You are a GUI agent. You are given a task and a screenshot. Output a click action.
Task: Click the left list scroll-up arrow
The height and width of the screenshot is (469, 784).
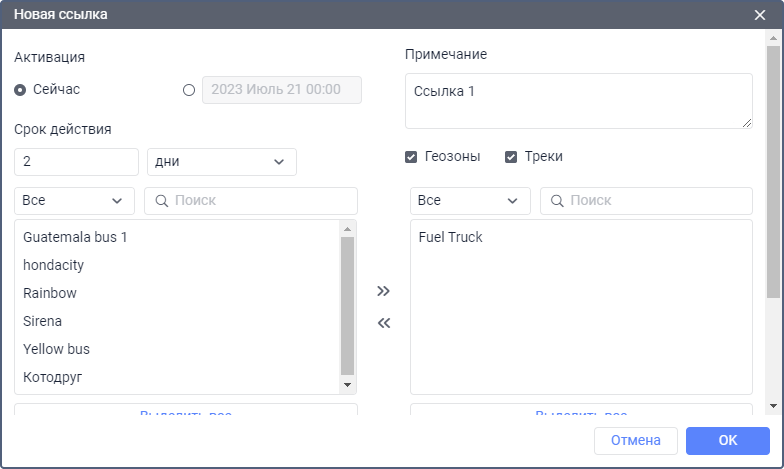pos(348,229)
